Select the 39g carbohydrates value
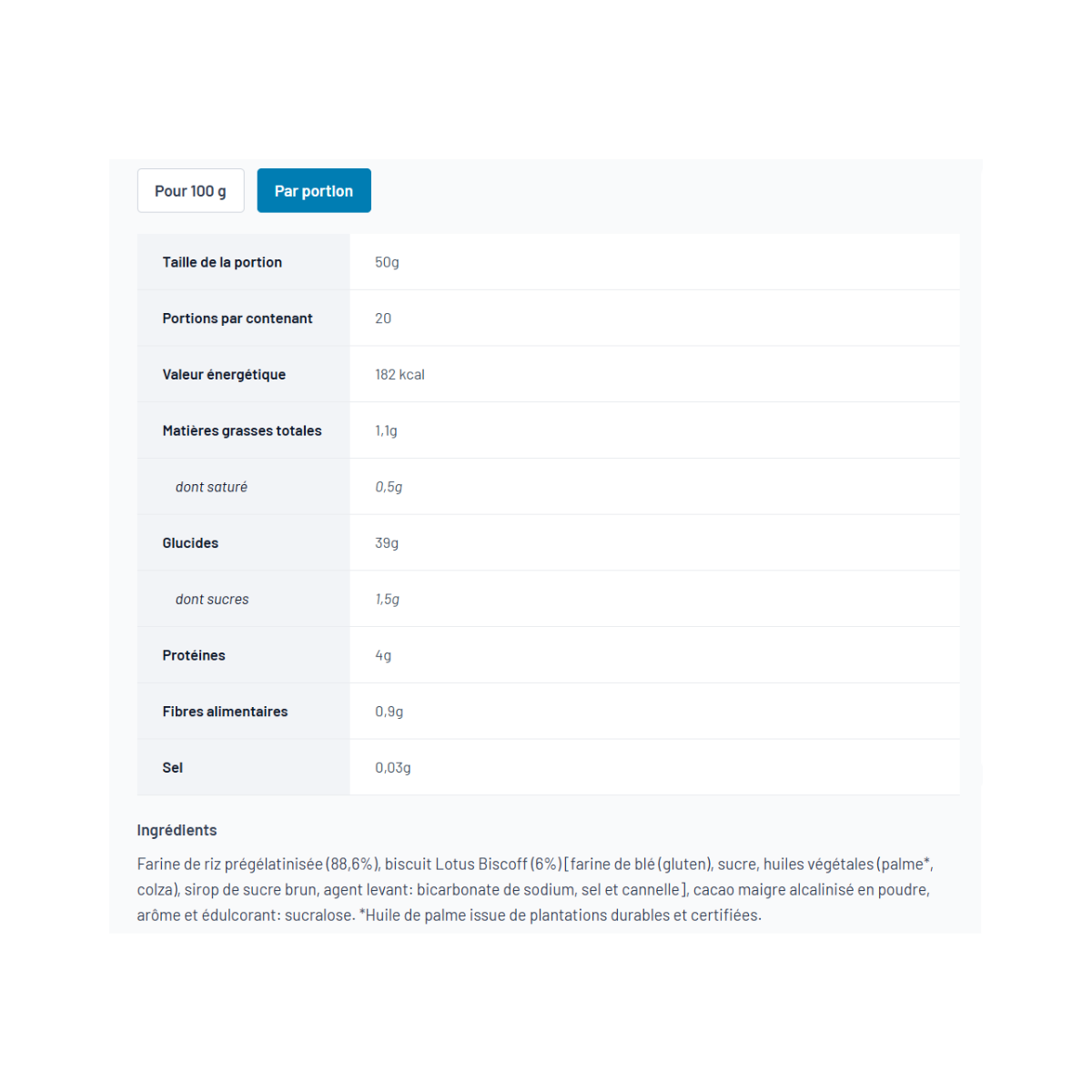 pos(387,543)
